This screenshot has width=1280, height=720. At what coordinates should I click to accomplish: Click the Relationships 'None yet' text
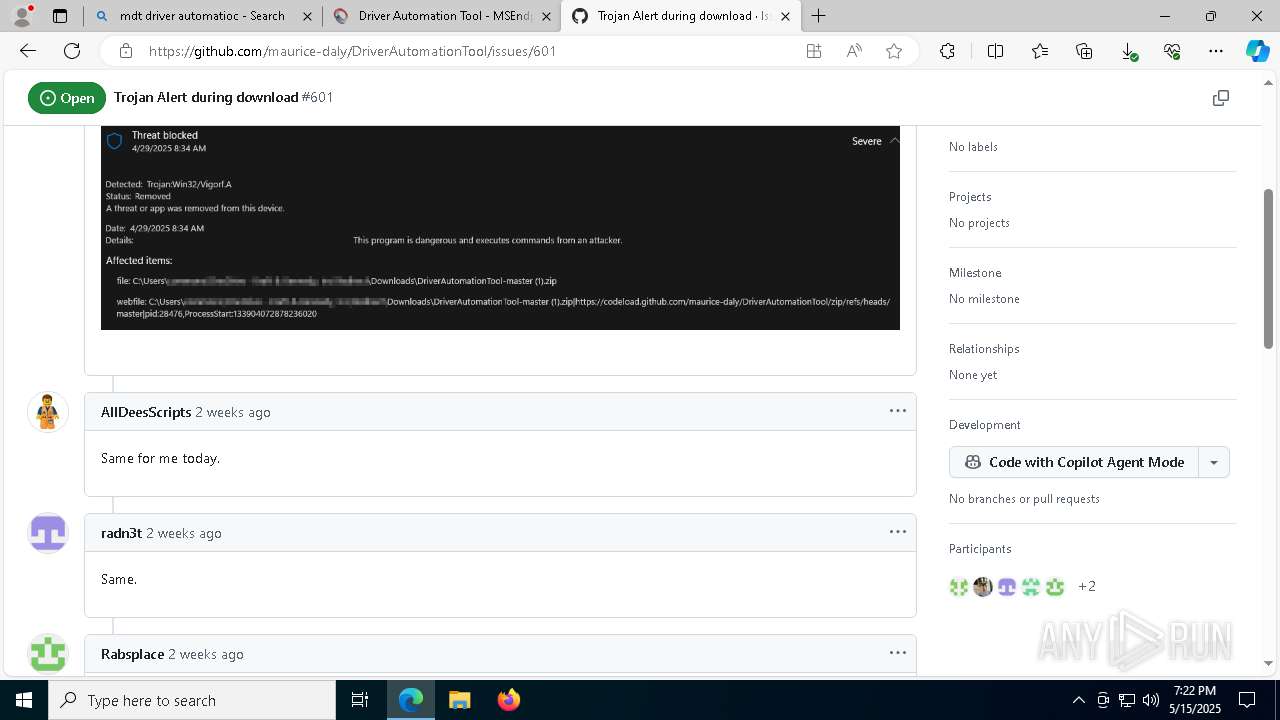pyautogui.click(x=973, y=375)
